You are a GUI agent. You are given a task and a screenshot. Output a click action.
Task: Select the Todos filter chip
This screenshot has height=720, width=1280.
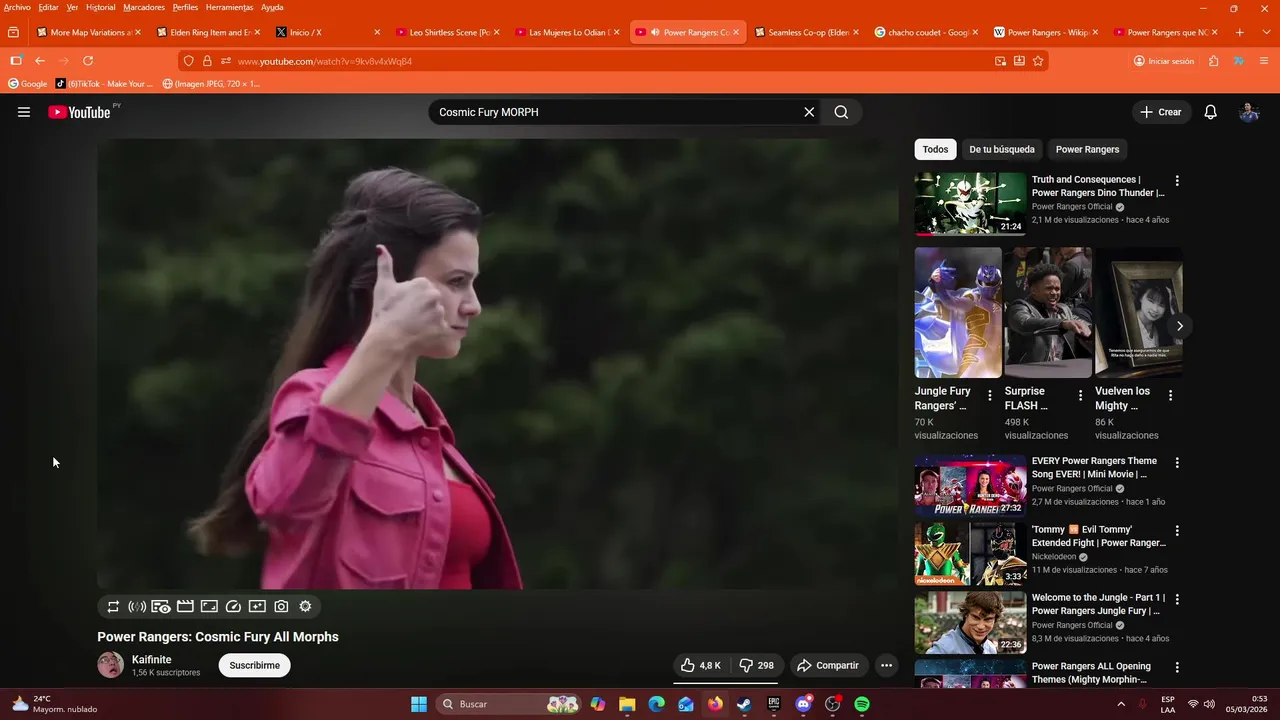(x=935, y=149)
